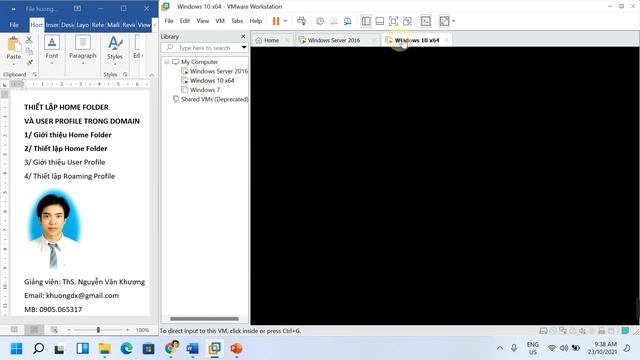Revert VM to its previous snapshot
The height and width of the screenshot is (360, 640).
(x=334, y=21)
